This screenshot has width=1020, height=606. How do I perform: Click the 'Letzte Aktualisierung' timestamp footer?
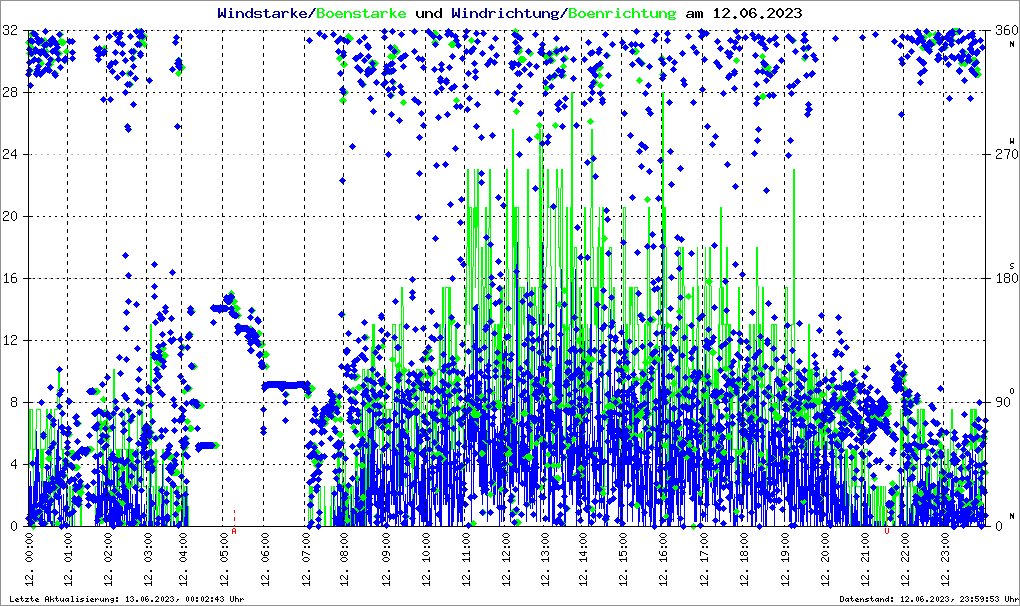[127, 599]
